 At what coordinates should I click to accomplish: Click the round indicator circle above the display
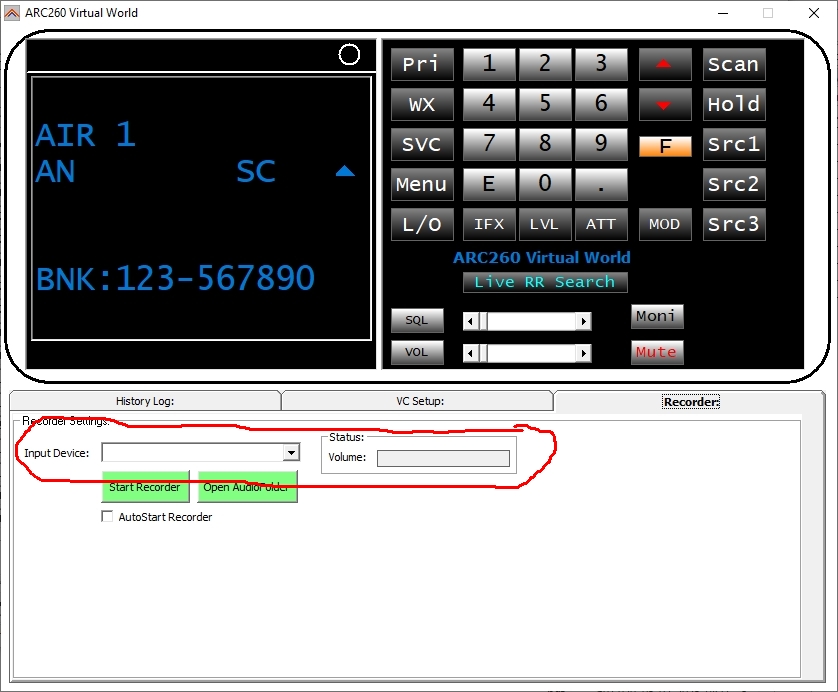pyautogui.click(x=349, y=55)
